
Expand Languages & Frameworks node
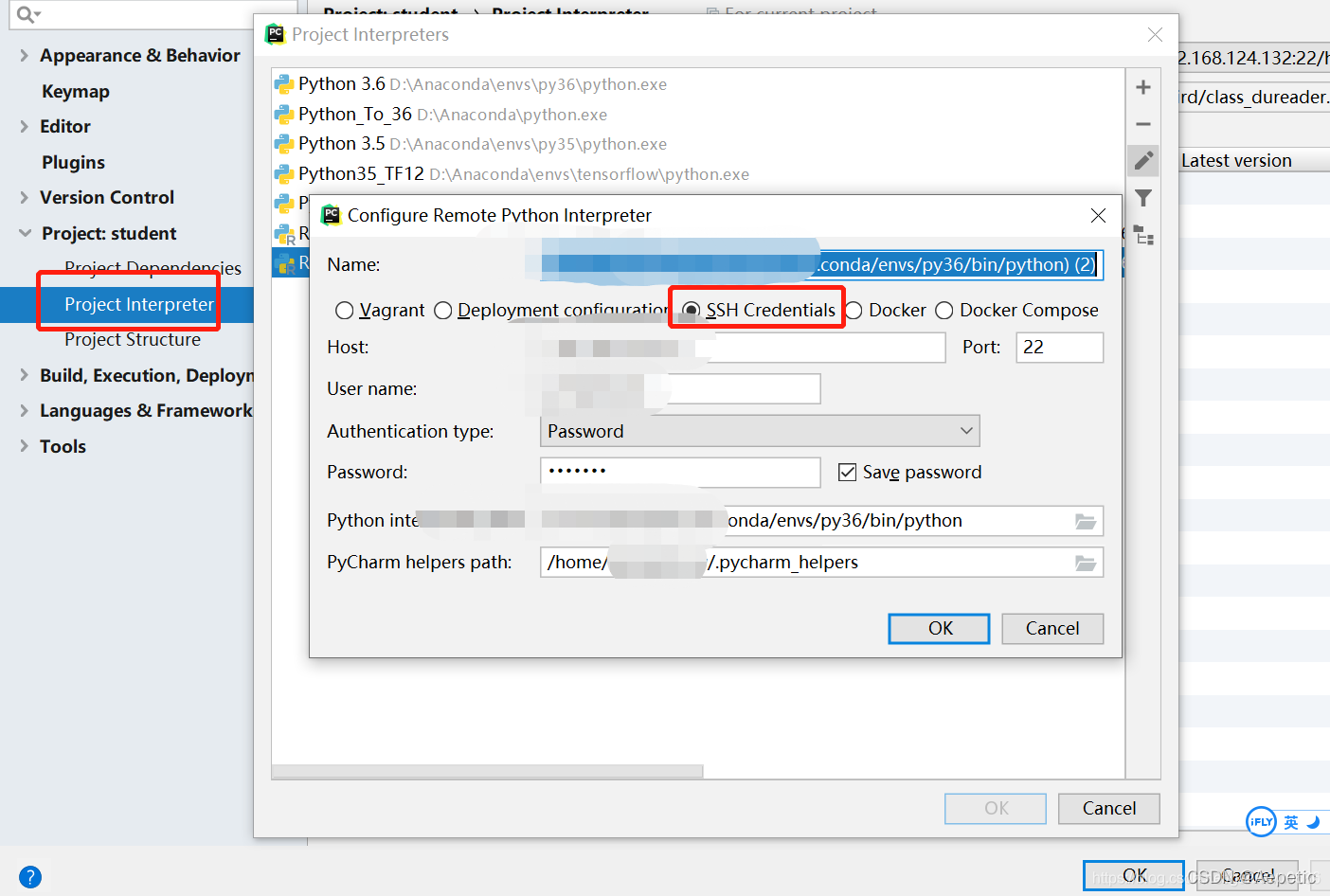(24, 410)
